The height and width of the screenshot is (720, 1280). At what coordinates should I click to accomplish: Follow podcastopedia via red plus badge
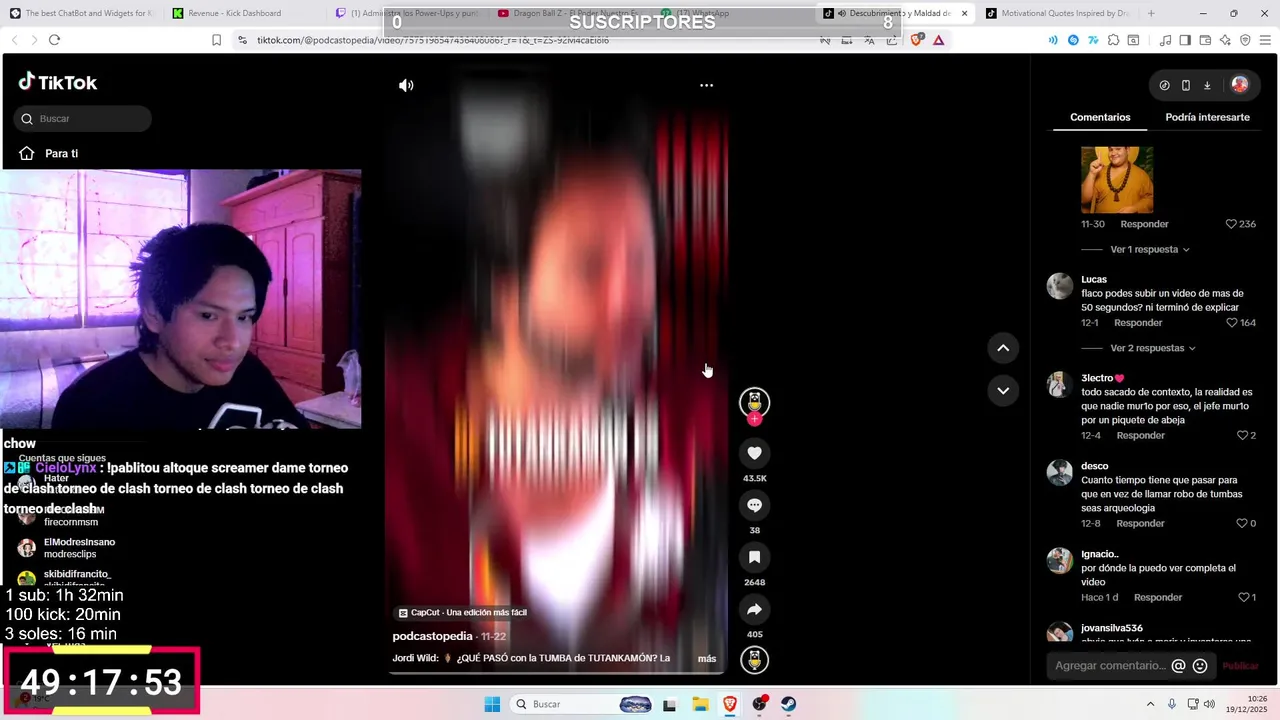pyautogui.click(x=754, y=419)
